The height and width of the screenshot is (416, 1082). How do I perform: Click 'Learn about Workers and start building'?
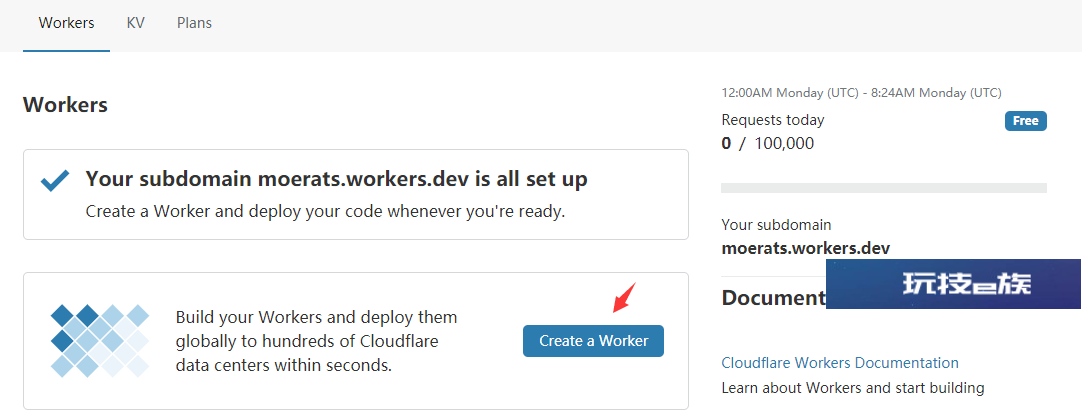click(x=853, y=388)
